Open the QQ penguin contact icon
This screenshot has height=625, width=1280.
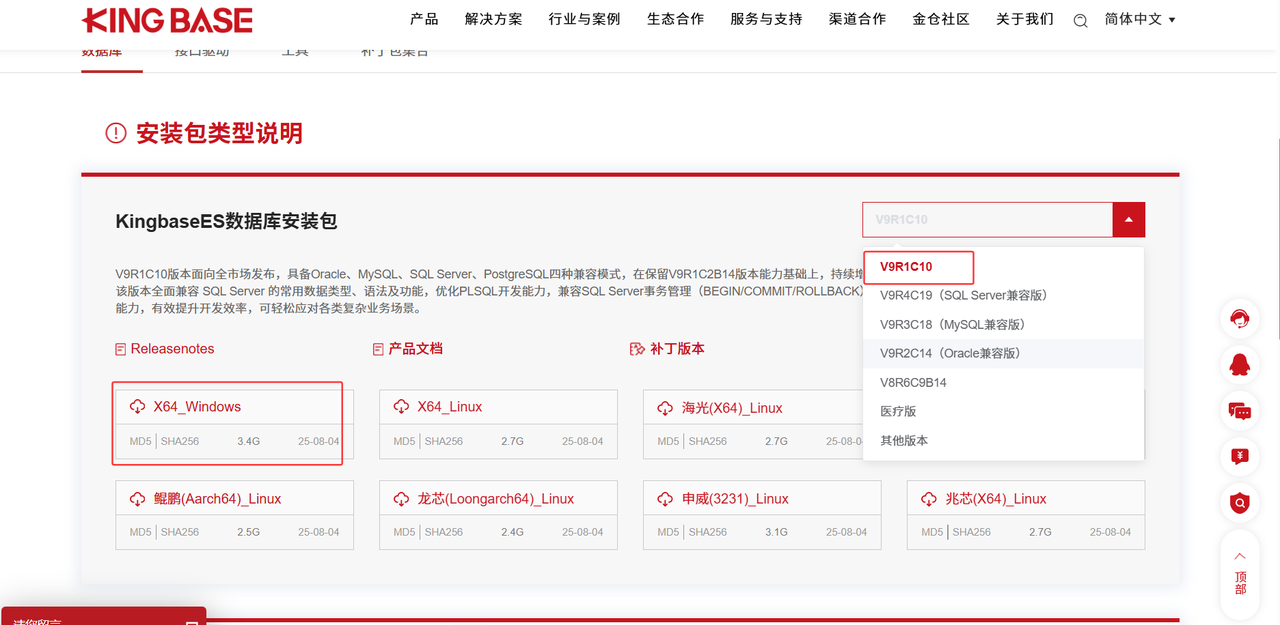(1240, 365)
